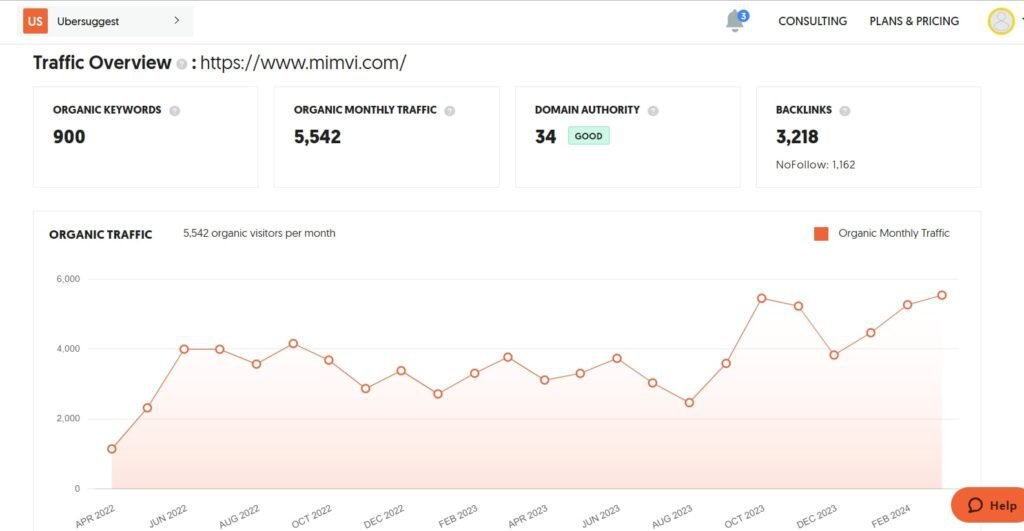This screenshot has height=531, width=1024.
Task: Click help icon beside Organic Monthly Traffic
Action: point(449,111)
